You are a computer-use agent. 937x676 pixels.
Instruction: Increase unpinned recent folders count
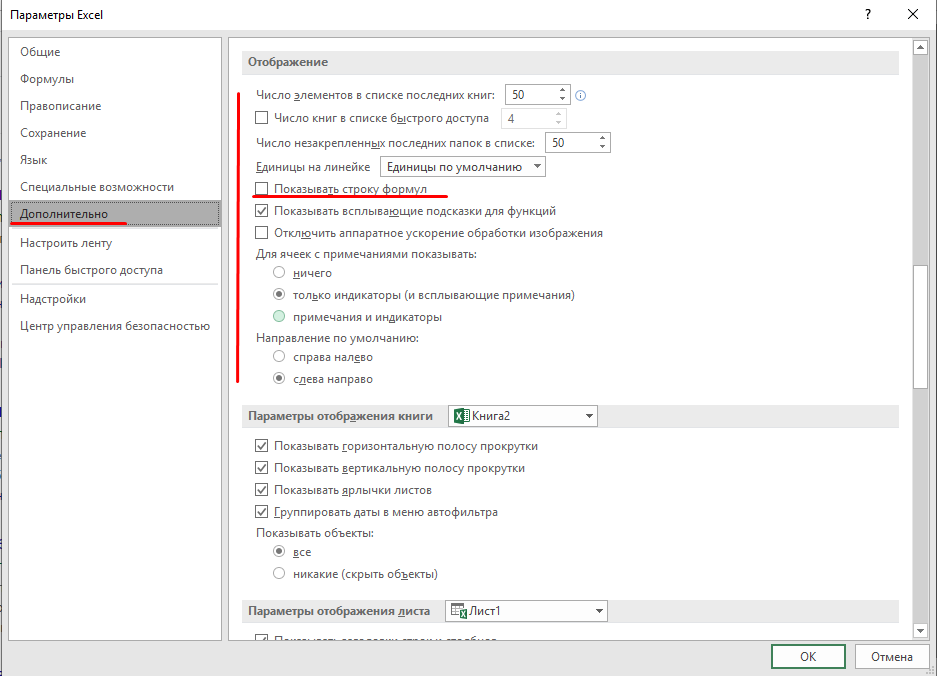(602, 138)
